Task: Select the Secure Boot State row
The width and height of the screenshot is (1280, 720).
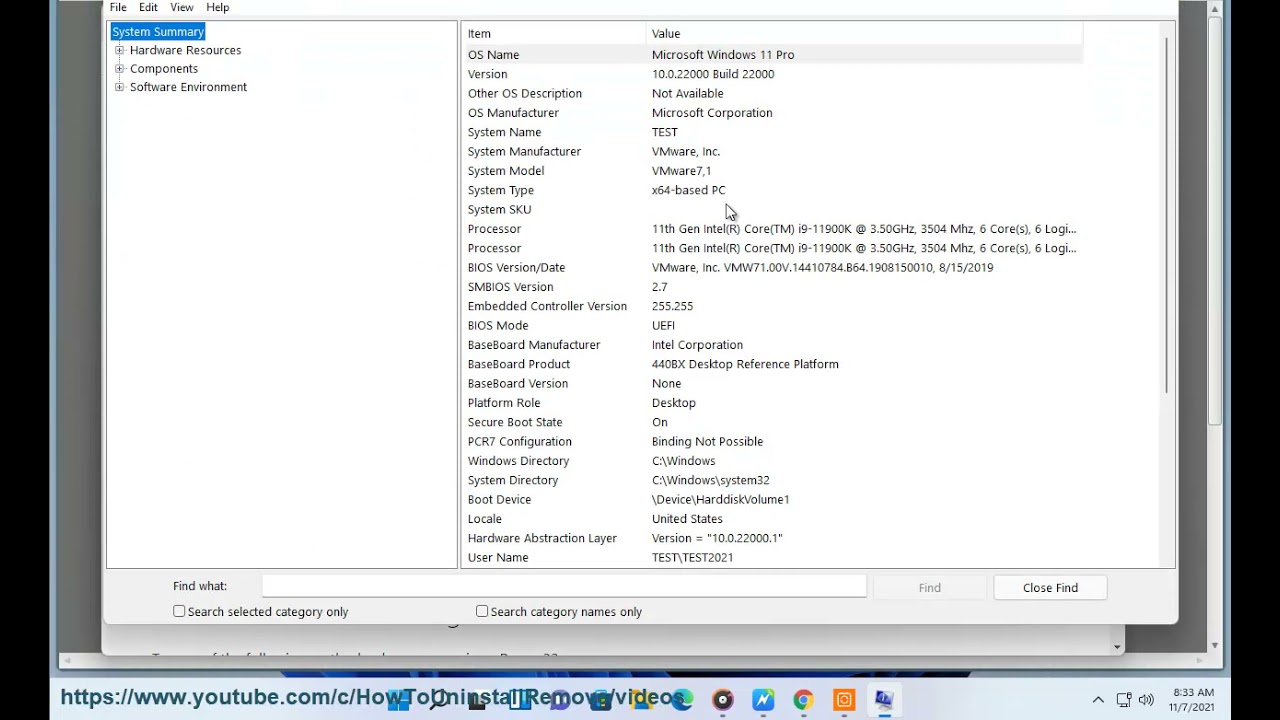Action: (x=772, y=422)
